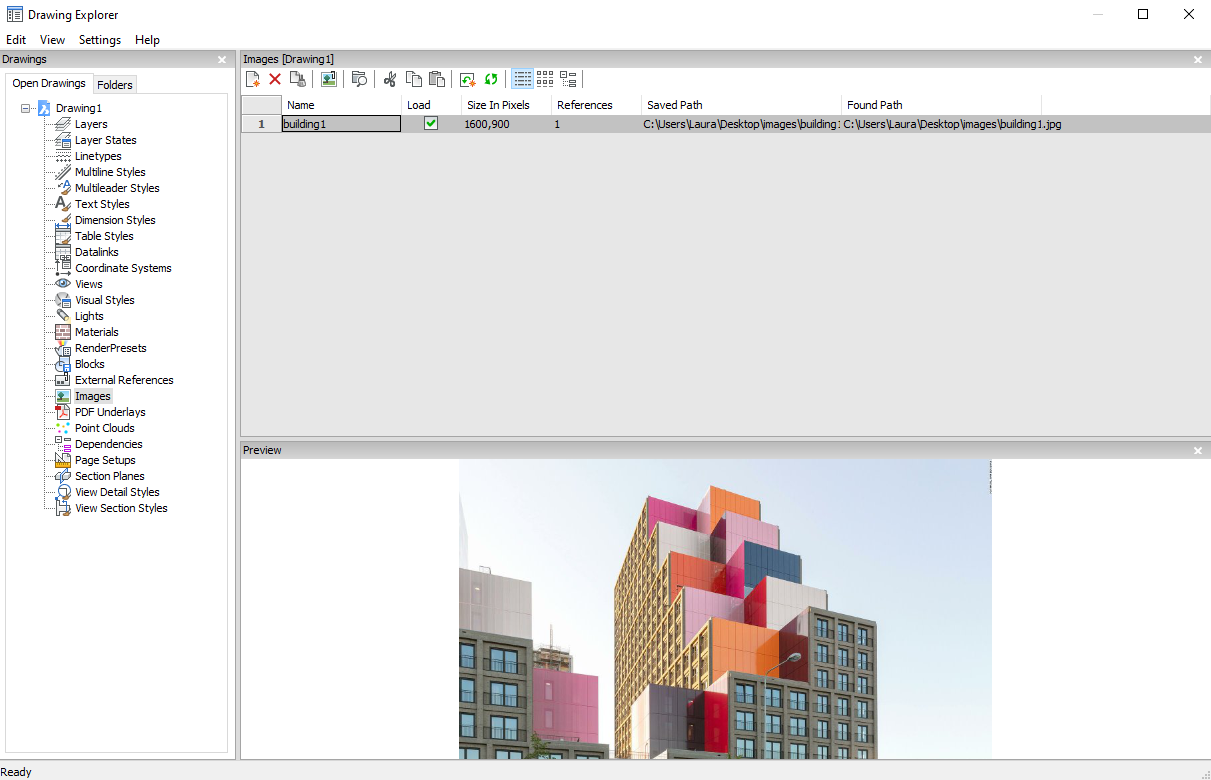Click the Size In Pixels column header
The width and height of the screenshot is (1211, 780).
(x=498, y=105)
